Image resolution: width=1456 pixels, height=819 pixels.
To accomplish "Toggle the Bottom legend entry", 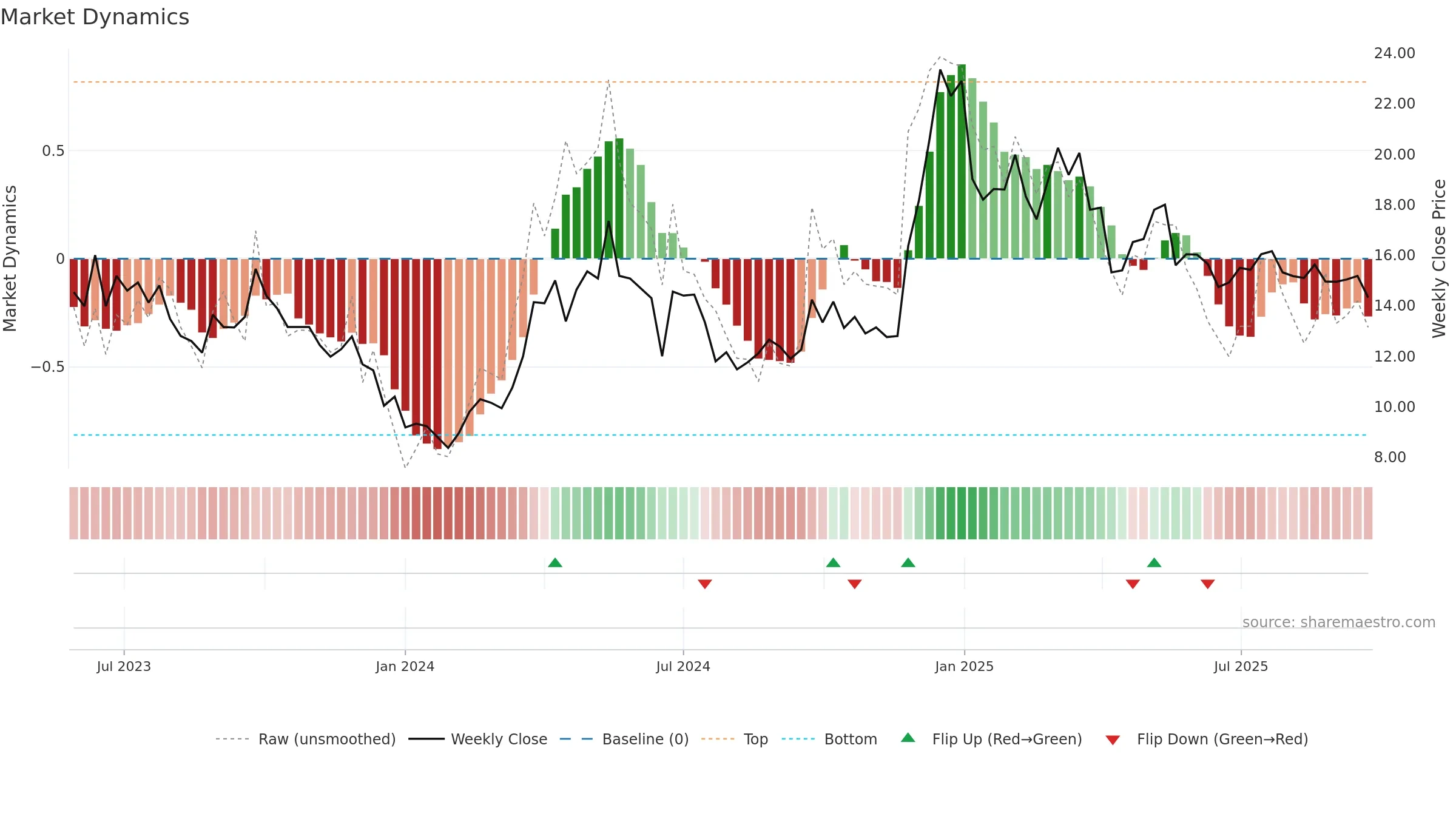I will (829, 739).
